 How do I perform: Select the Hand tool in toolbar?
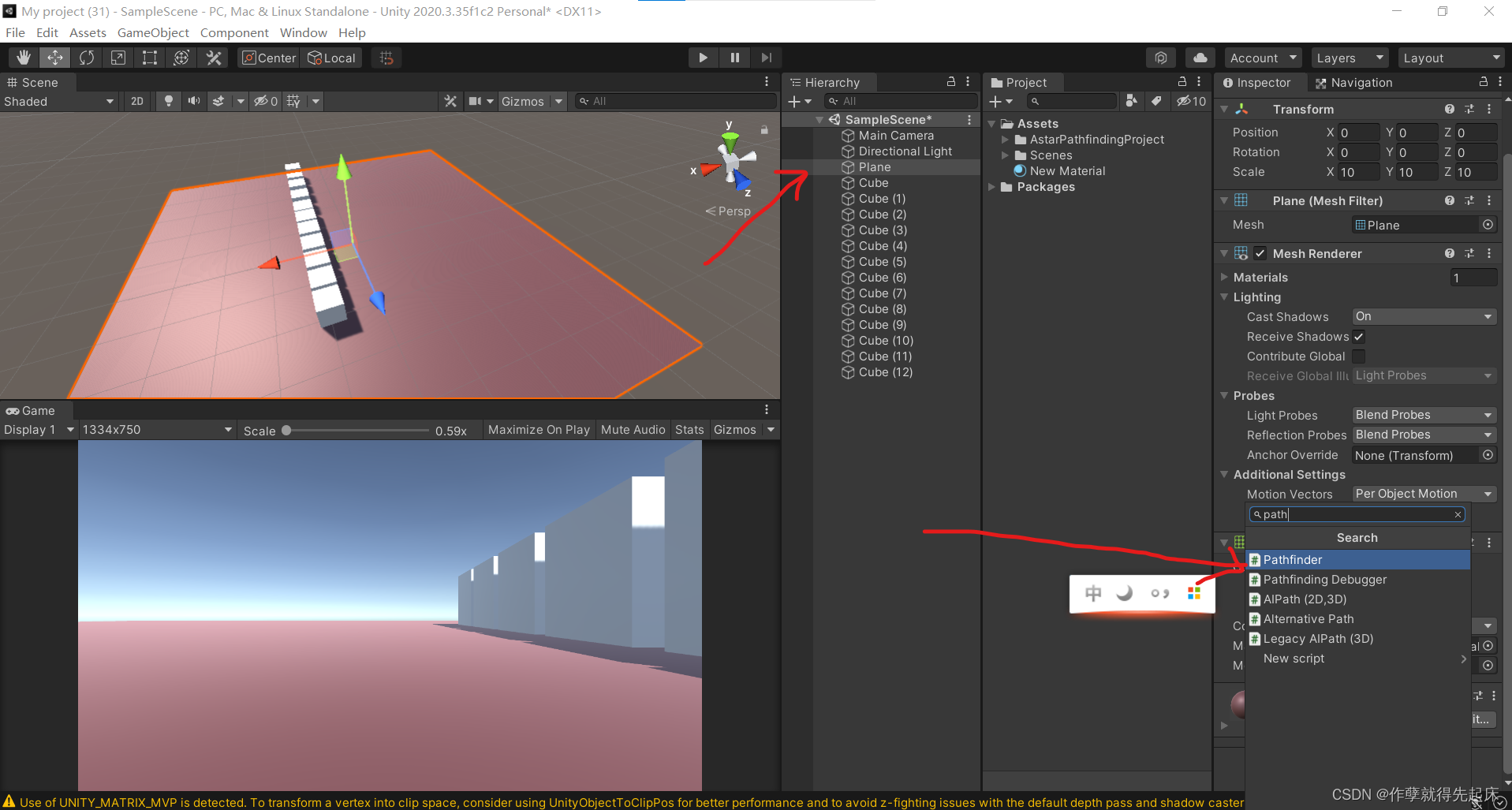pyautogui.click(x=24, y=58)
